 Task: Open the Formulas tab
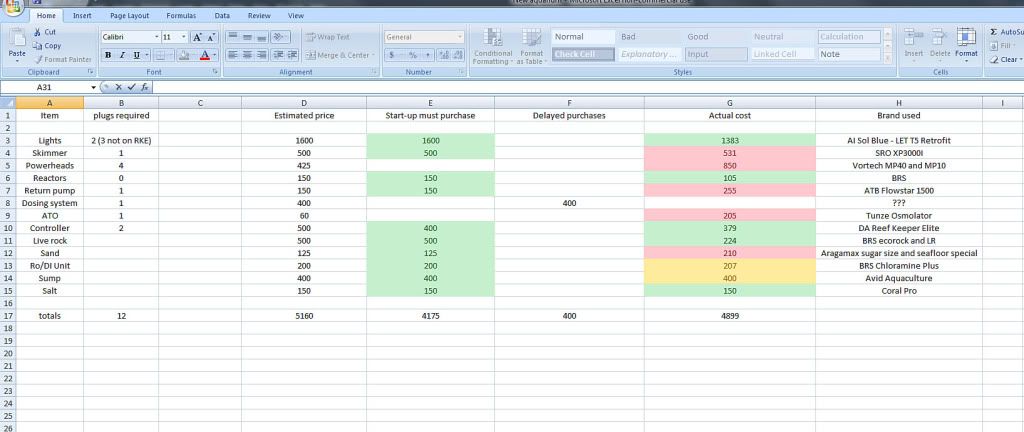click(x=181, y=16)
